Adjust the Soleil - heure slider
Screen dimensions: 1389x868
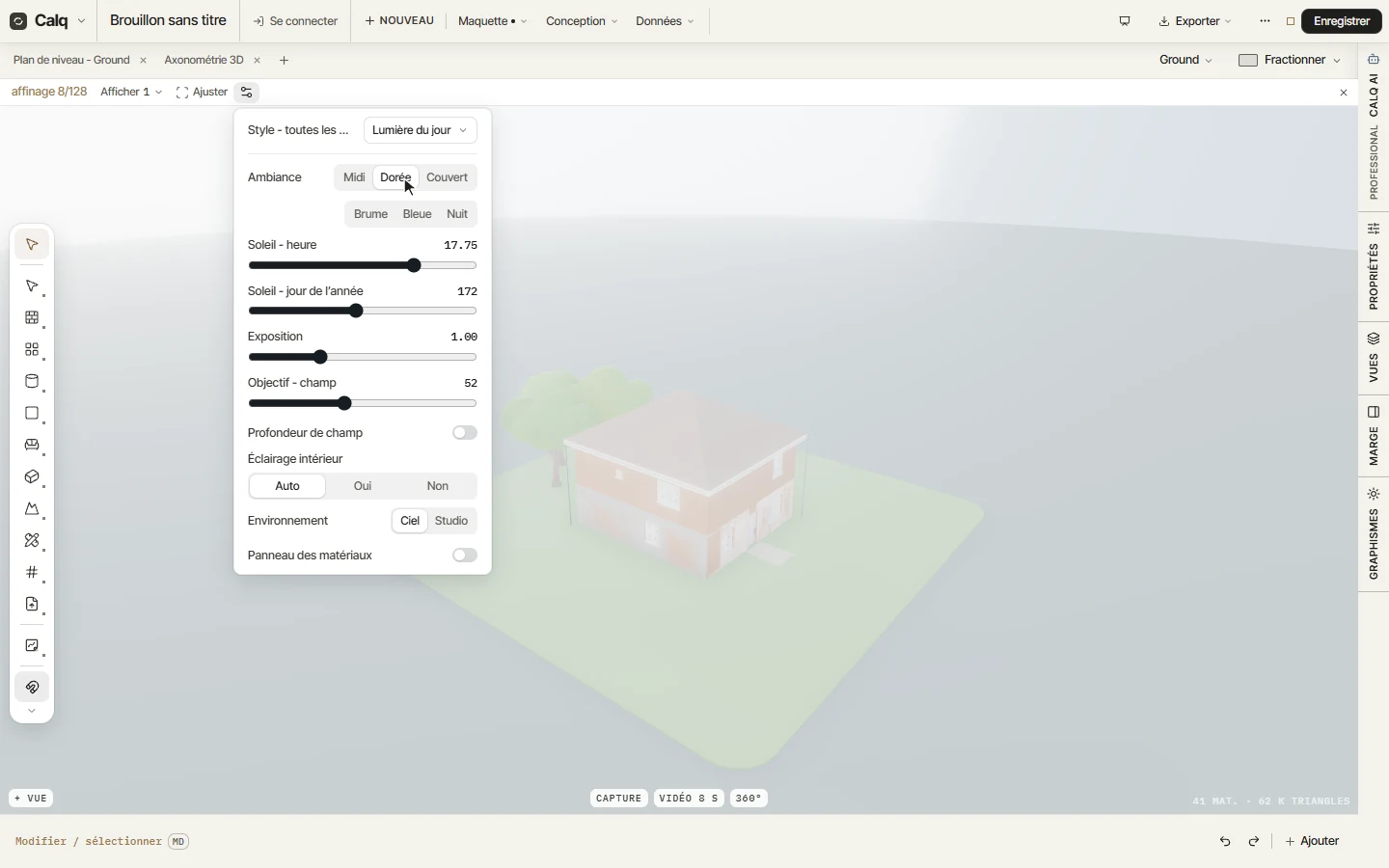363,265
